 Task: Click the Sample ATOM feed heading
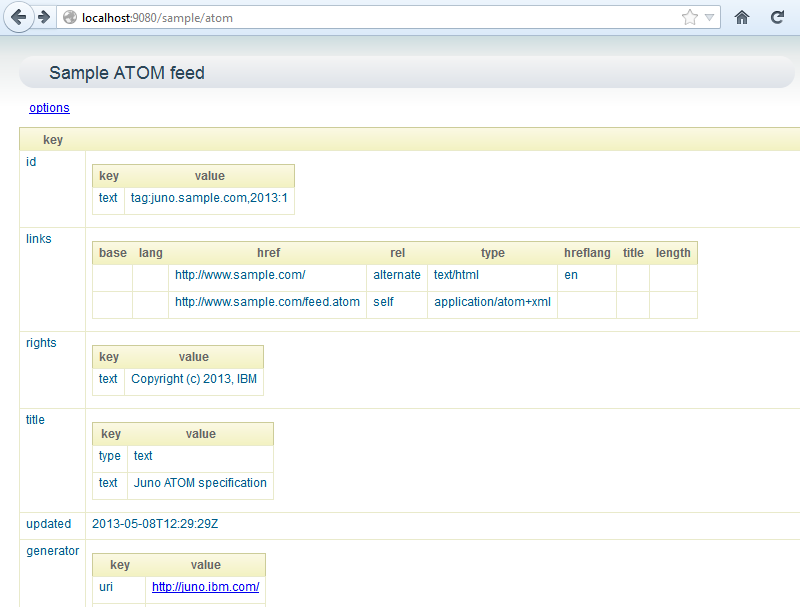coord(127,73)
